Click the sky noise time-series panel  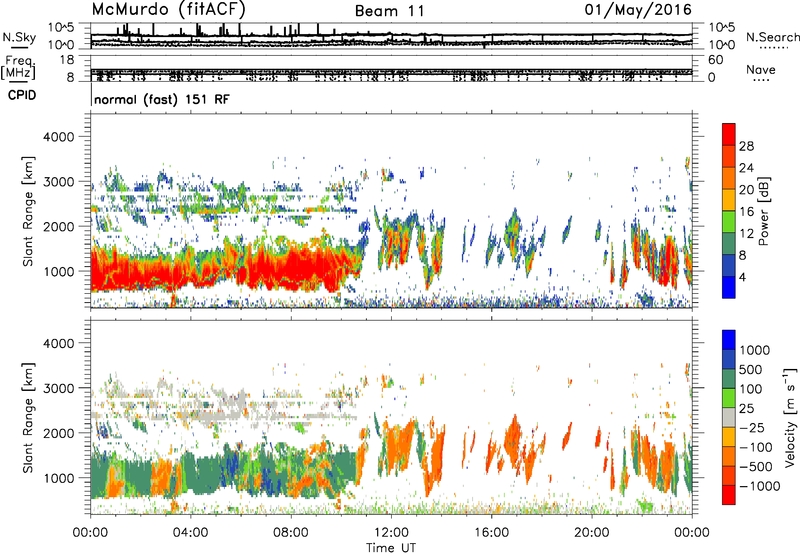pyautogui.click(x=391, y=36)
